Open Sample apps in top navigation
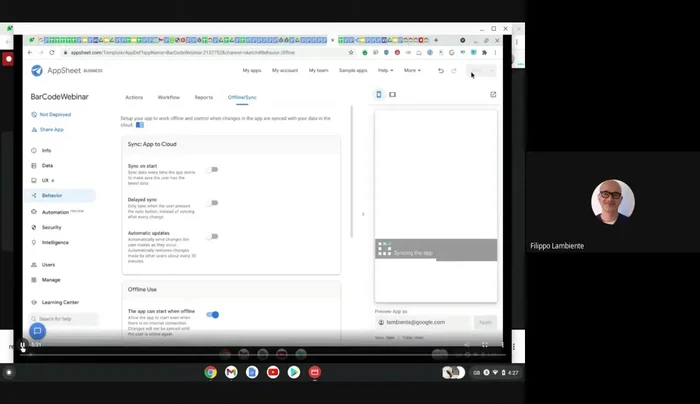The height and width of the screenshot is (404, 700). [353, 71]
